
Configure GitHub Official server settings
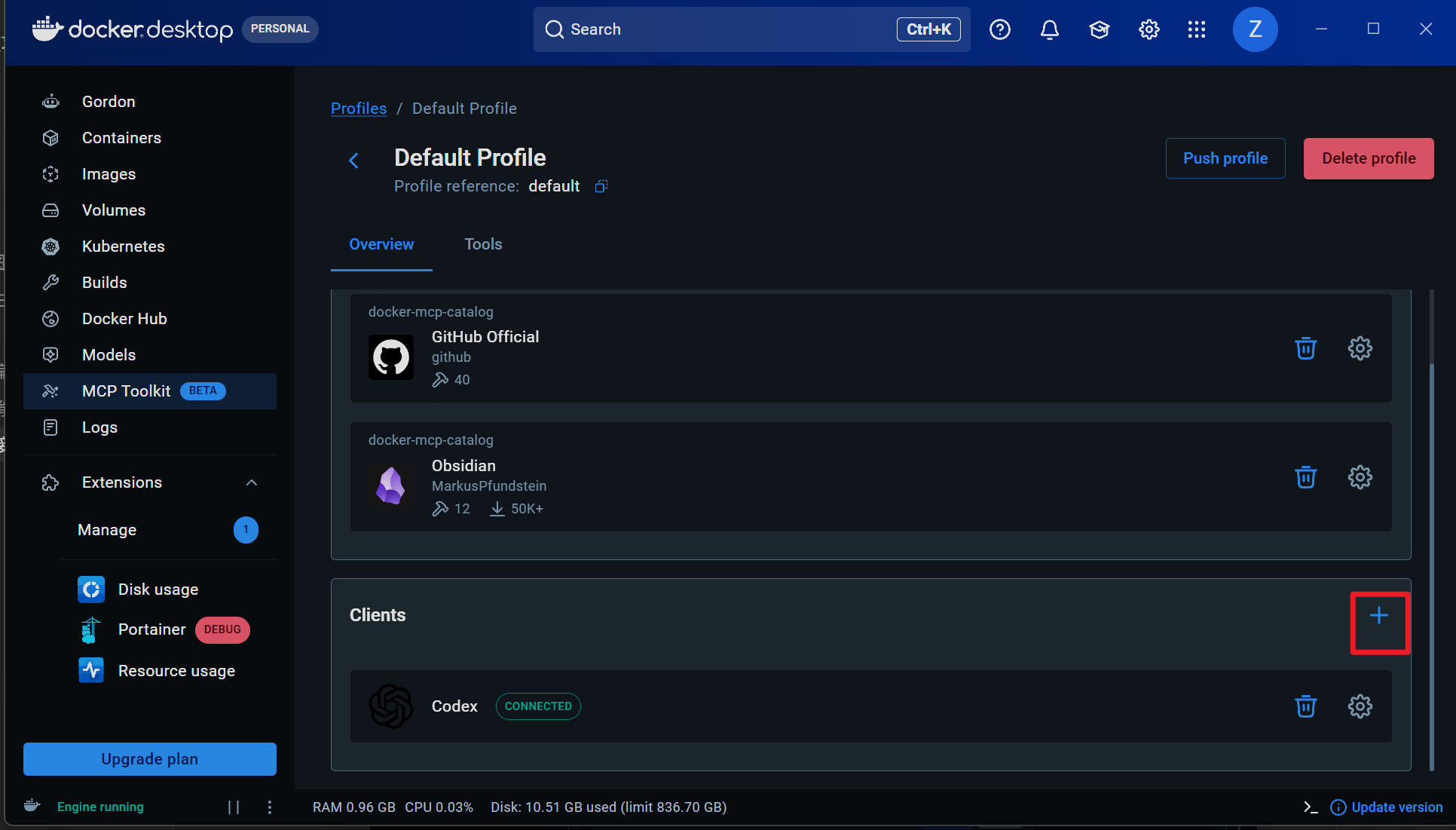tap(1360, 348)
